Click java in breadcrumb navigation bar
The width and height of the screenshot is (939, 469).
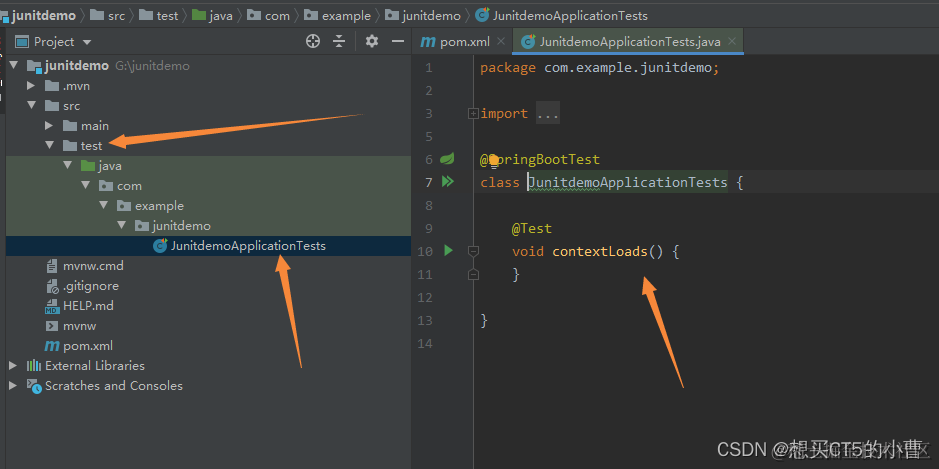click(x=221, y=16)
